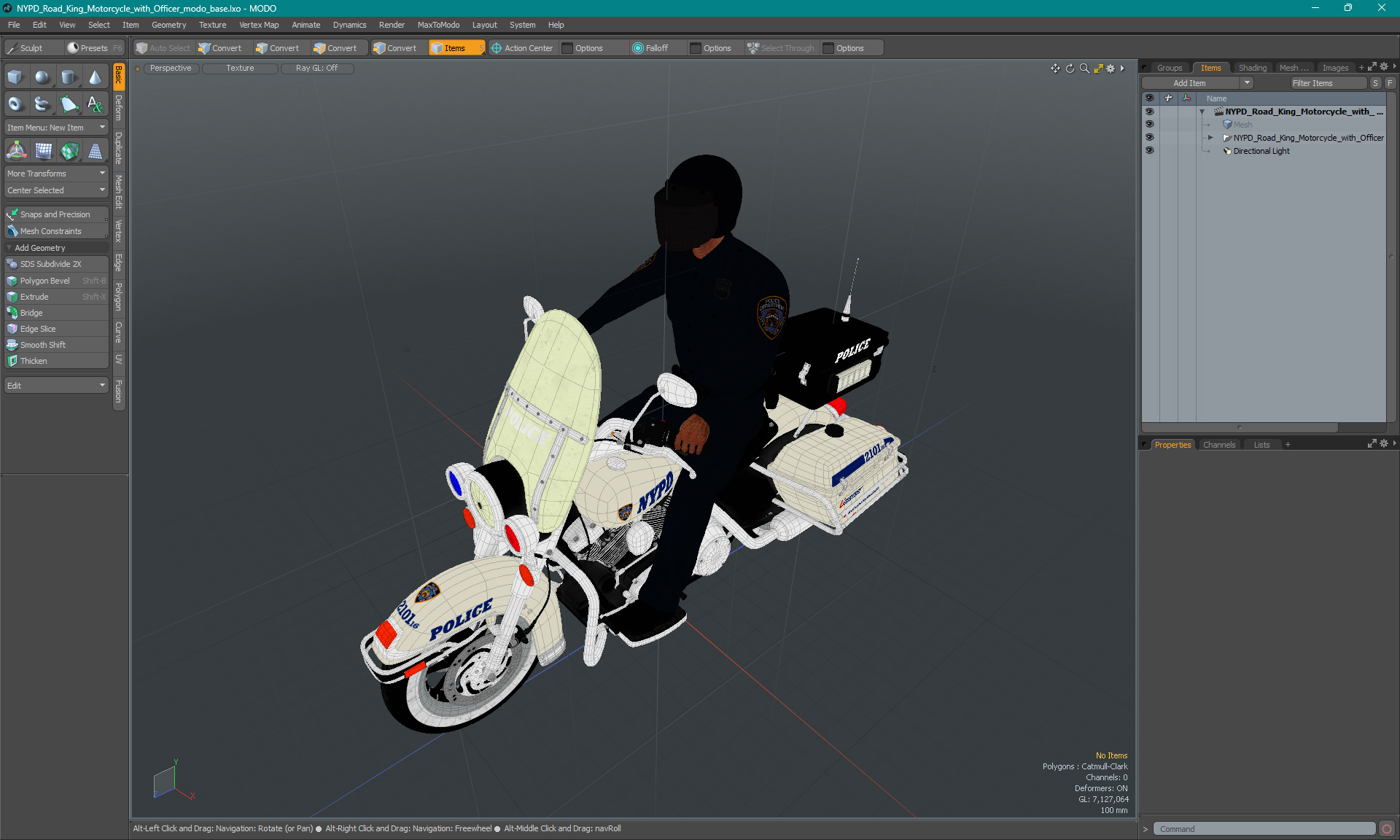Activate the green checkered bend tool
Image resolution: width=1400 pixels, height=840 pixels.
click(69, 151)
